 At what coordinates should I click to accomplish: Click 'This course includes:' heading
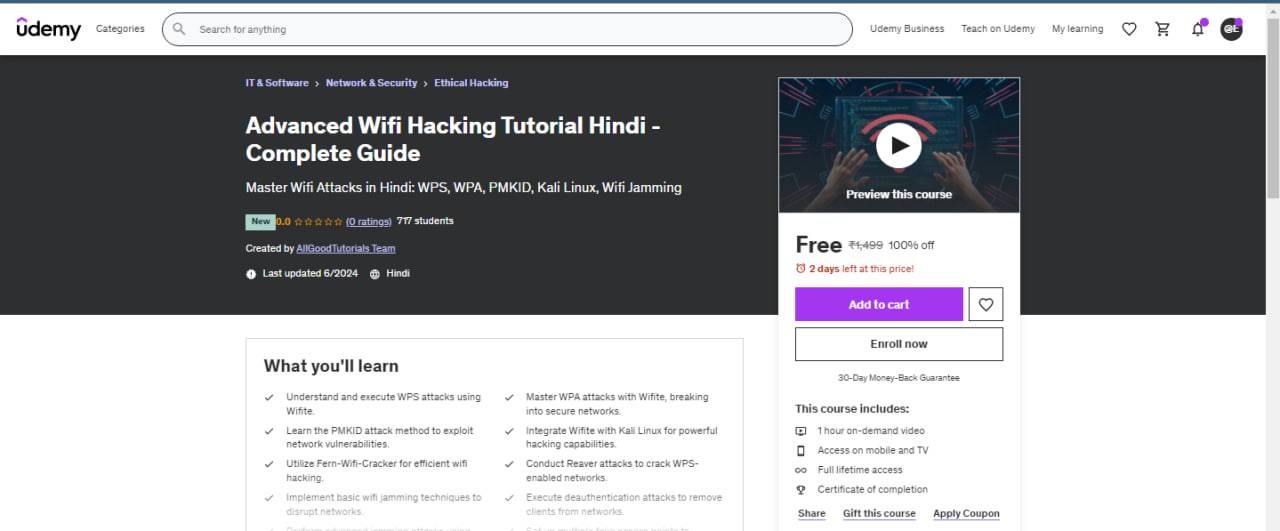tap(852, 409)
